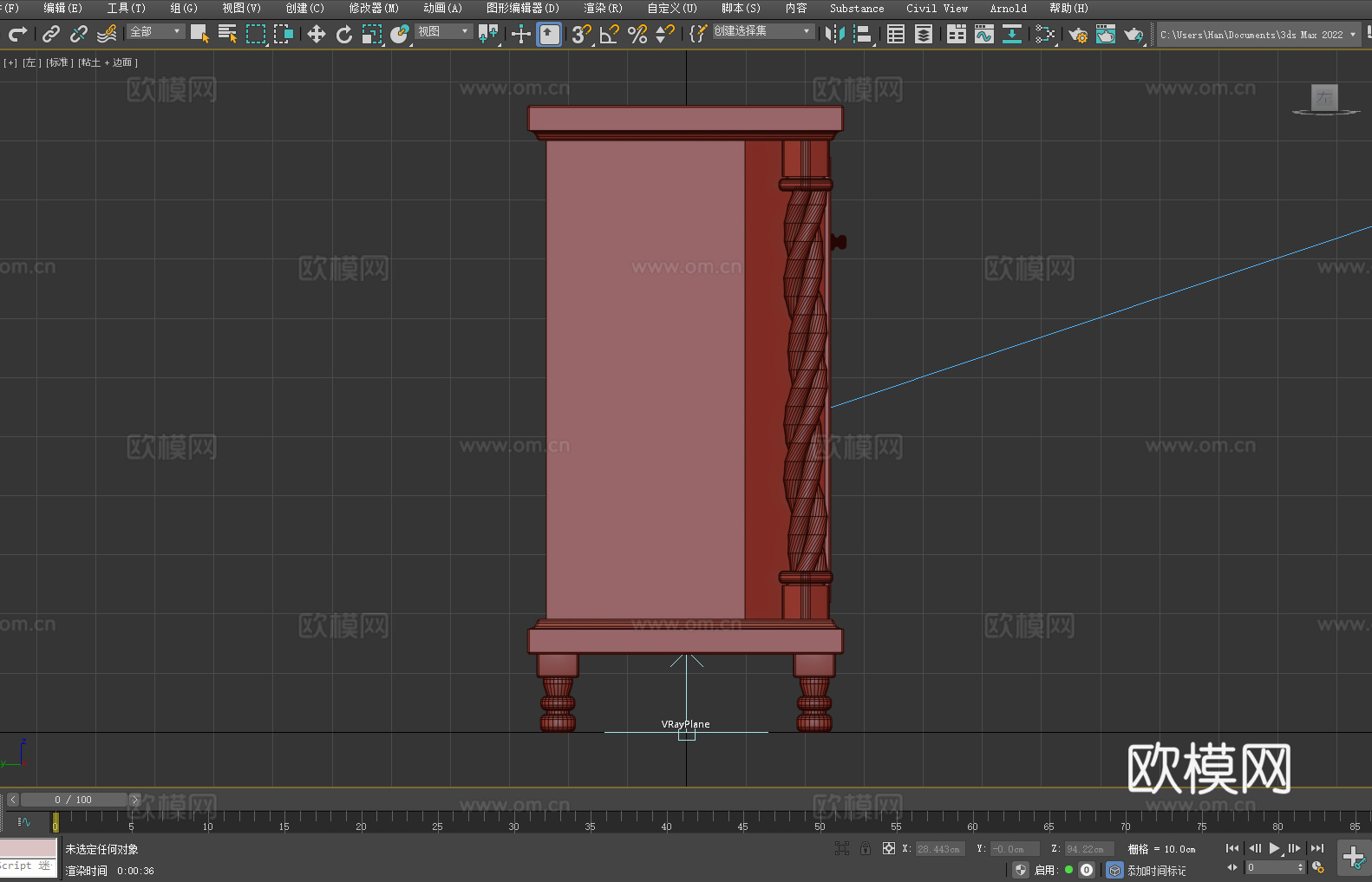Open the 帮助(H) menu
This screenshot has width=1372, height=882.
coord(1068,8)
